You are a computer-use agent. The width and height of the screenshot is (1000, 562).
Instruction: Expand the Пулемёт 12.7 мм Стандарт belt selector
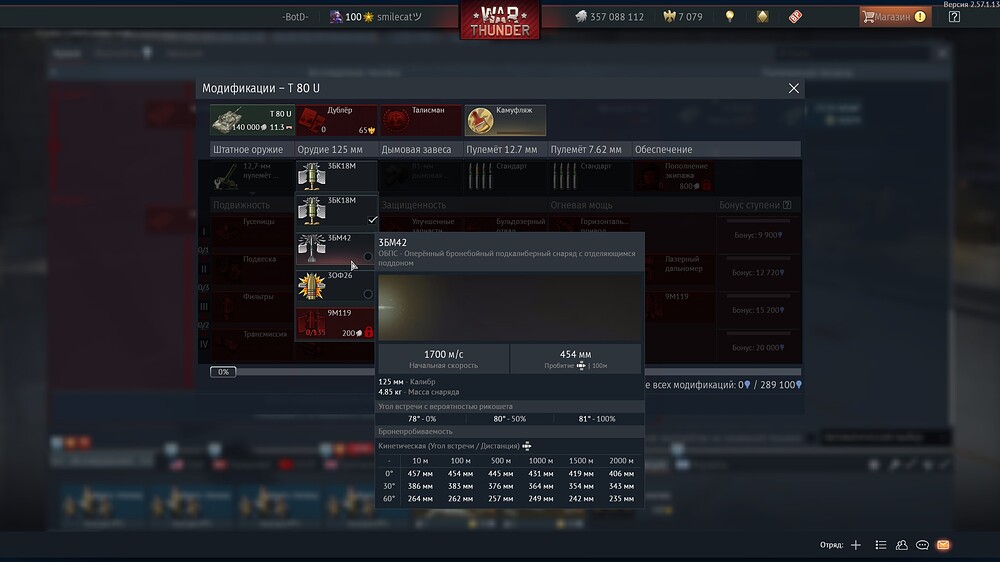coord(505,175)
